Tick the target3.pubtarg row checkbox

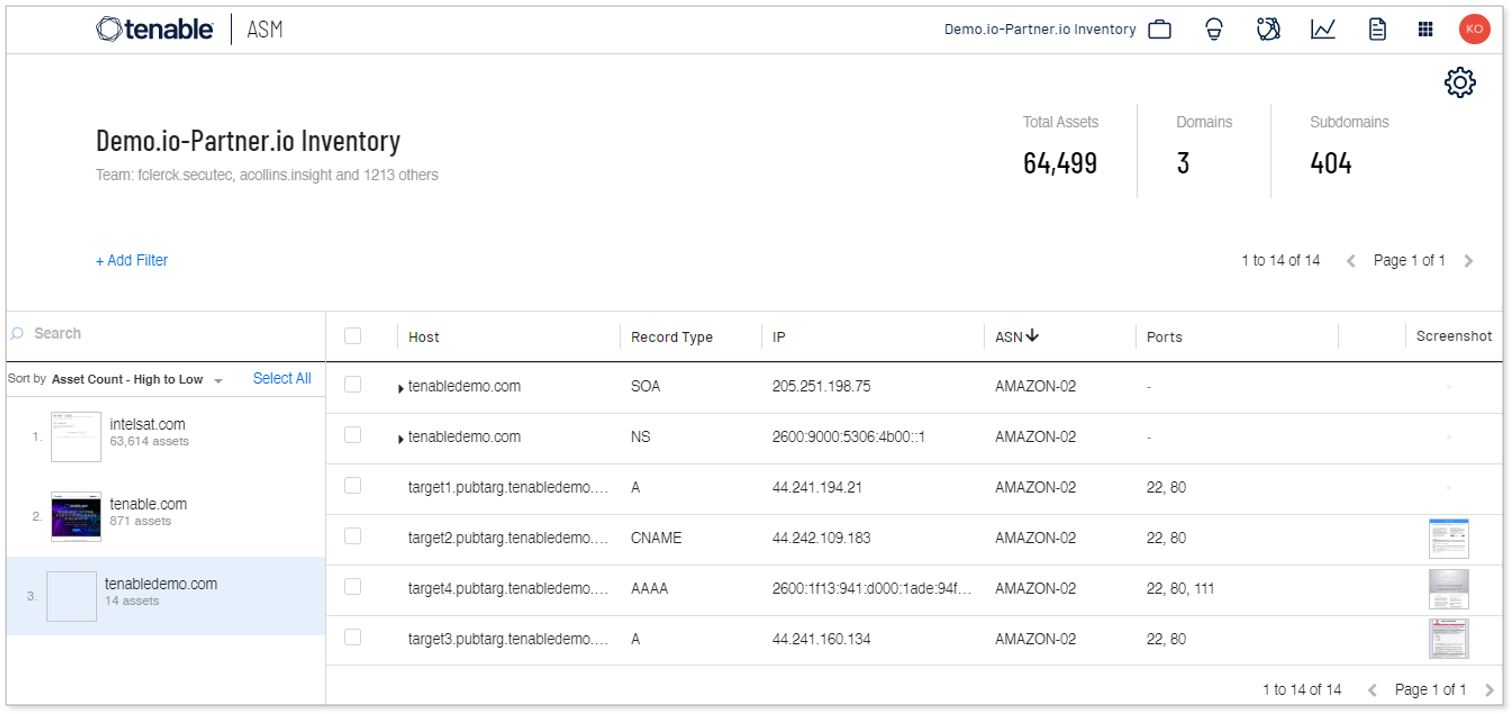click(352, 638)
